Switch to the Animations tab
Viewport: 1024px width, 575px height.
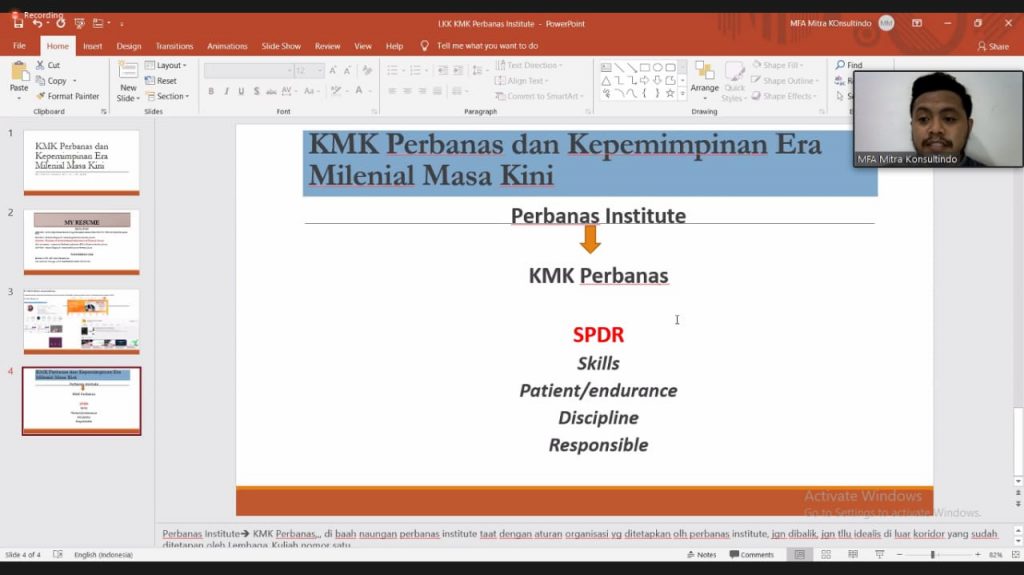point(227,46)
